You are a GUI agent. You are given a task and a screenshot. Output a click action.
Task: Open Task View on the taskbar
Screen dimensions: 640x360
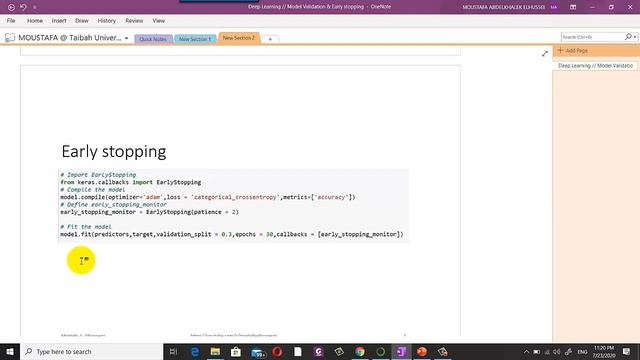click(173, 351)
